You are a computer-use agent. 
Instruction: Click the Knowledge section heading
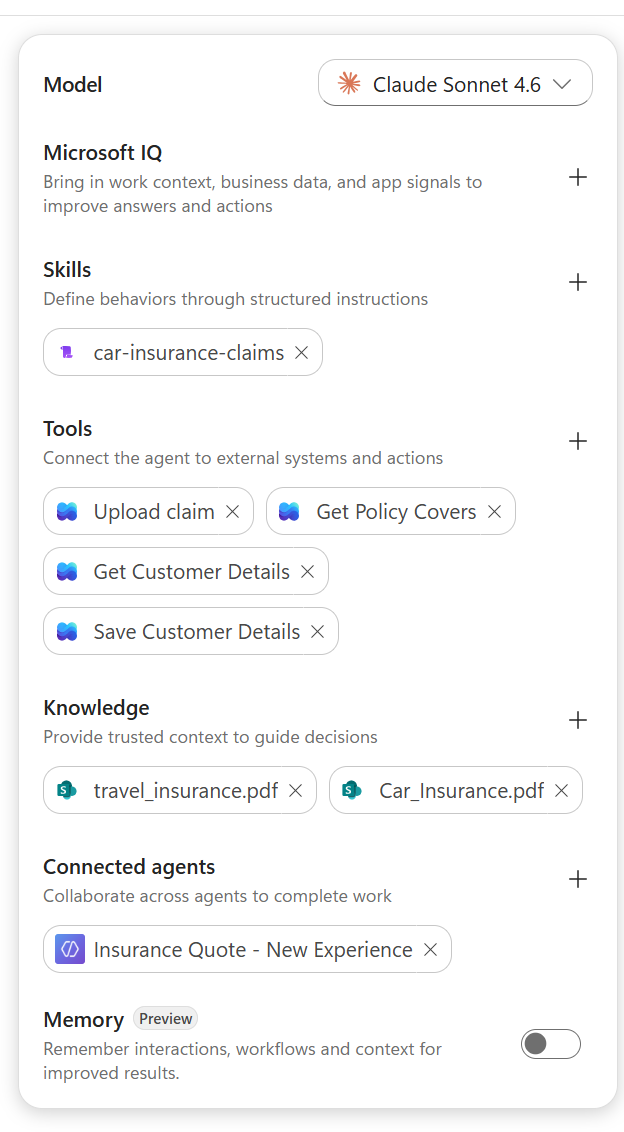96,708
